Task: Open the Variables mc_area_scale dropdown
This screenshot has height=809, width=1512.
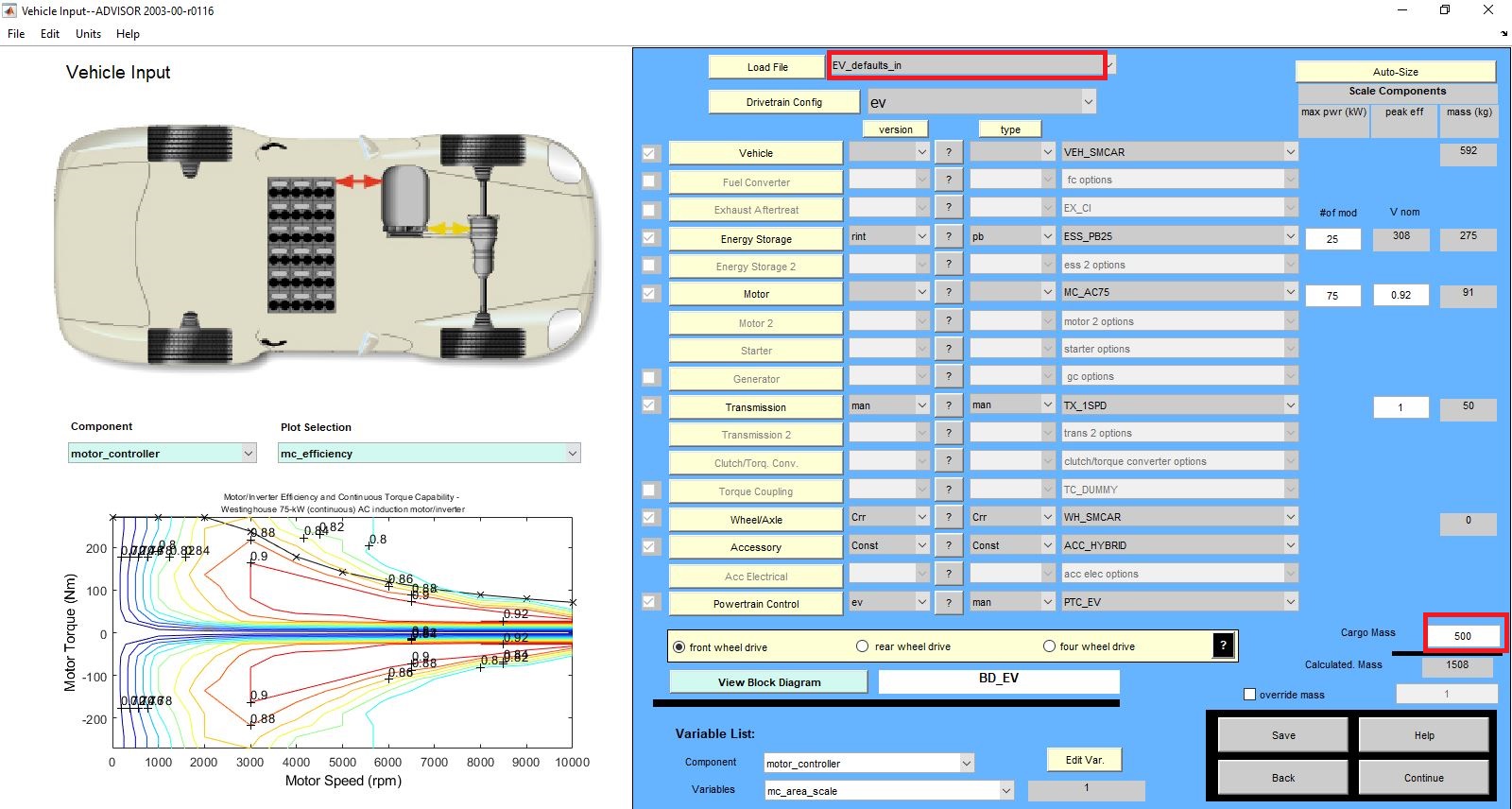Action: point(889,791)
